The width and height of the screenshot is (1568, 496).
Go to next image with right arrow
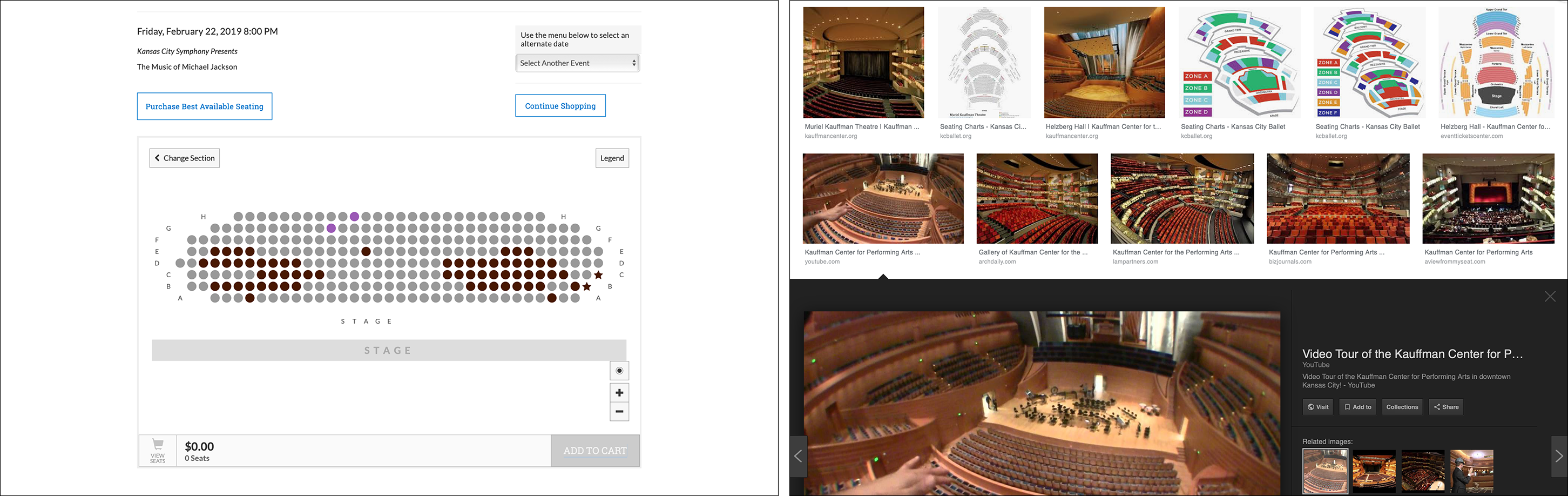(1559, 457)
